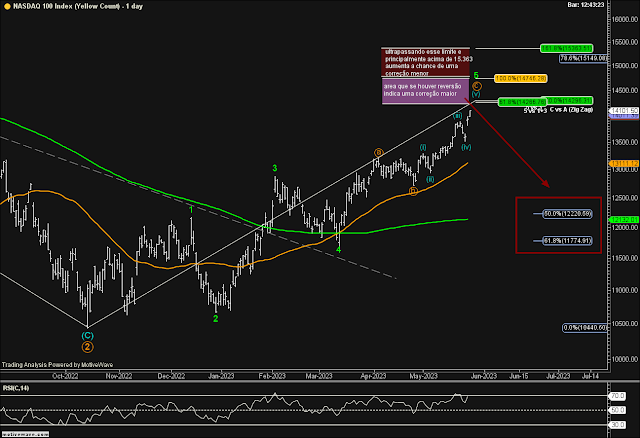Screen dimensions: 640x438
Task: Click the 14500.00 price axis label
Action: tap(624, 90)
